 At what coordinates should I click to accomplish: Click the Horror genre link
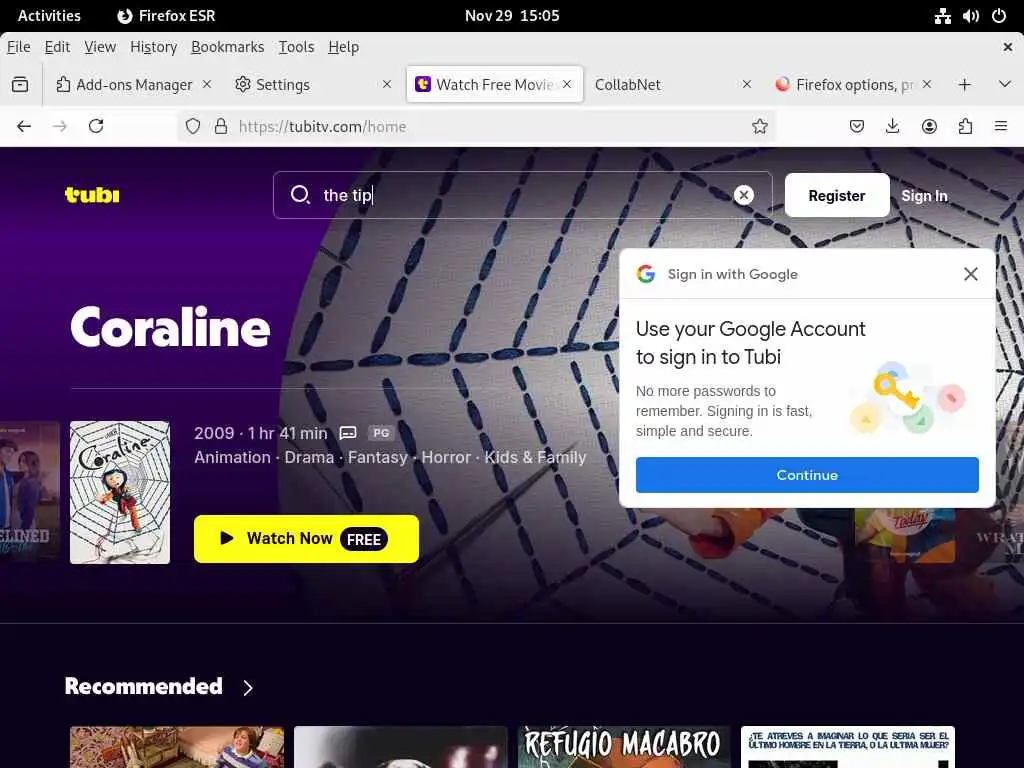click(446, 457)
